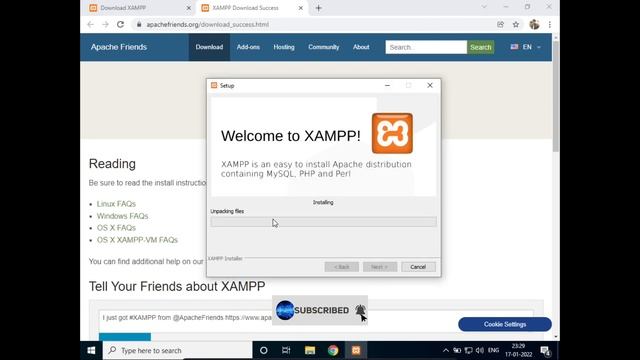Close the XAMPP Download Success tab

coord(301,8)
